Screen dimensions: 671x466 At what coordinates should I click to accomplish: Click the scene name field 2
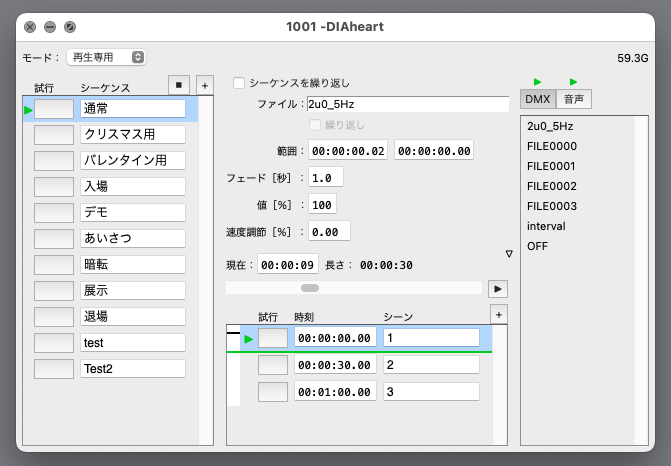[431, 365]
